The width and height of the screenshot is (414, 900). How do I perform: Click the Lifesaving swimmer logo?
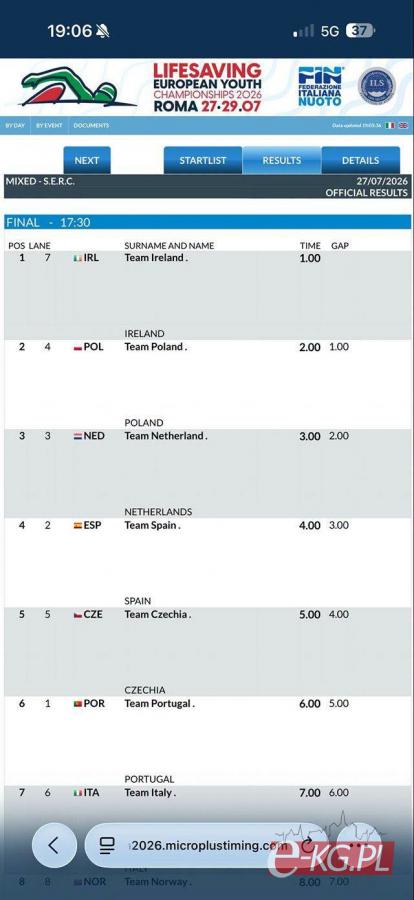point(78,88)
